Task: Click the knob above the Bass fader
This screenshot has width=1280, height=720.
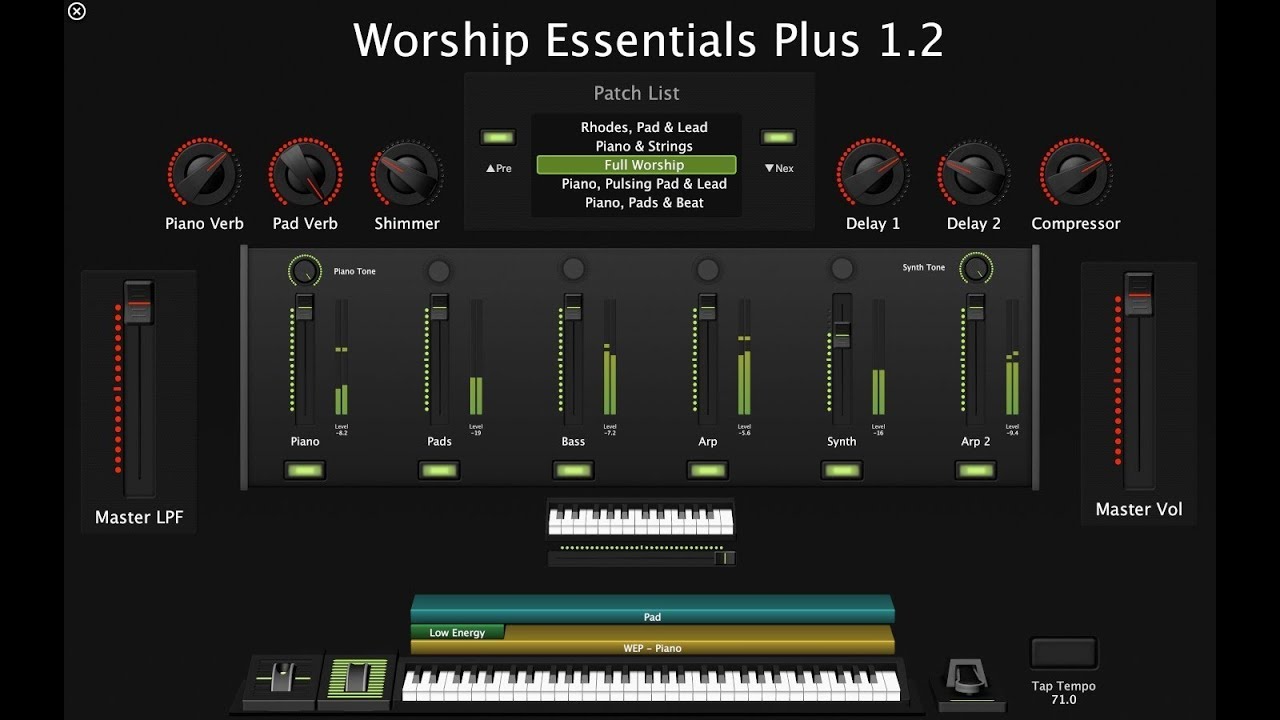Action: (573, 268)
